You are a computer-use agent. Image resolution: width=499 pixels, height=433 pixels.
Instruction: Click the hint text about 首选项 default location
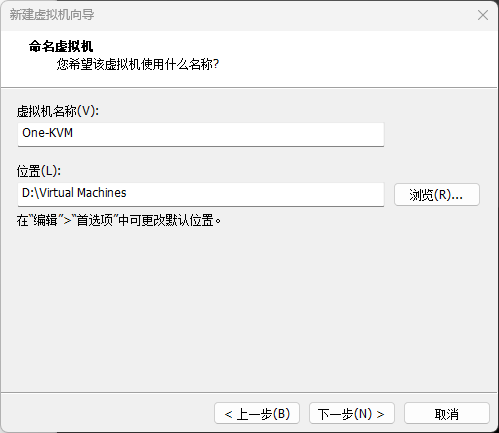[x=119, y=220]
